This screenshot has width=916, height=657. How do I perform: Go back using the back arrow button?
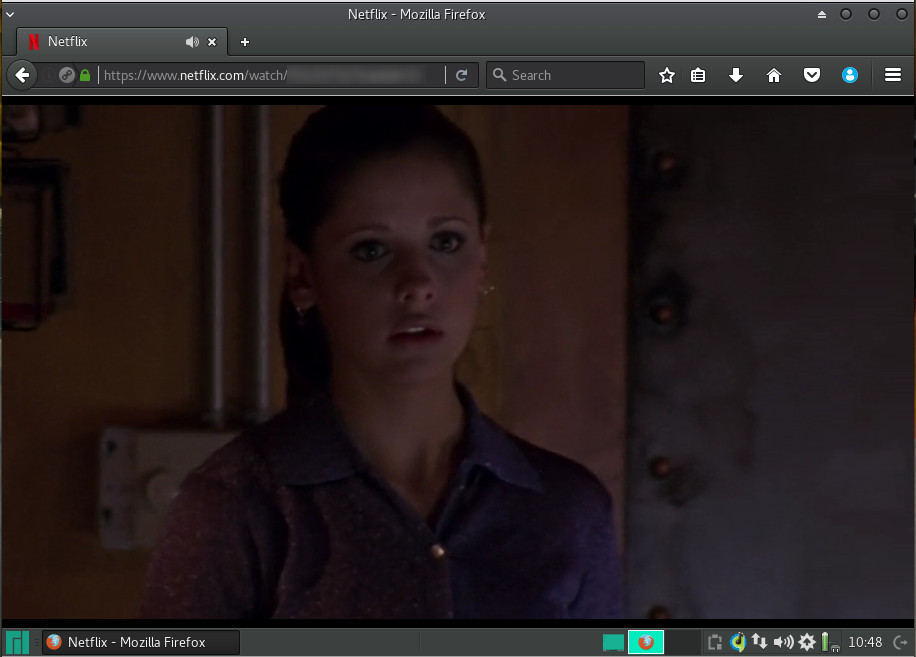[22, 75]
